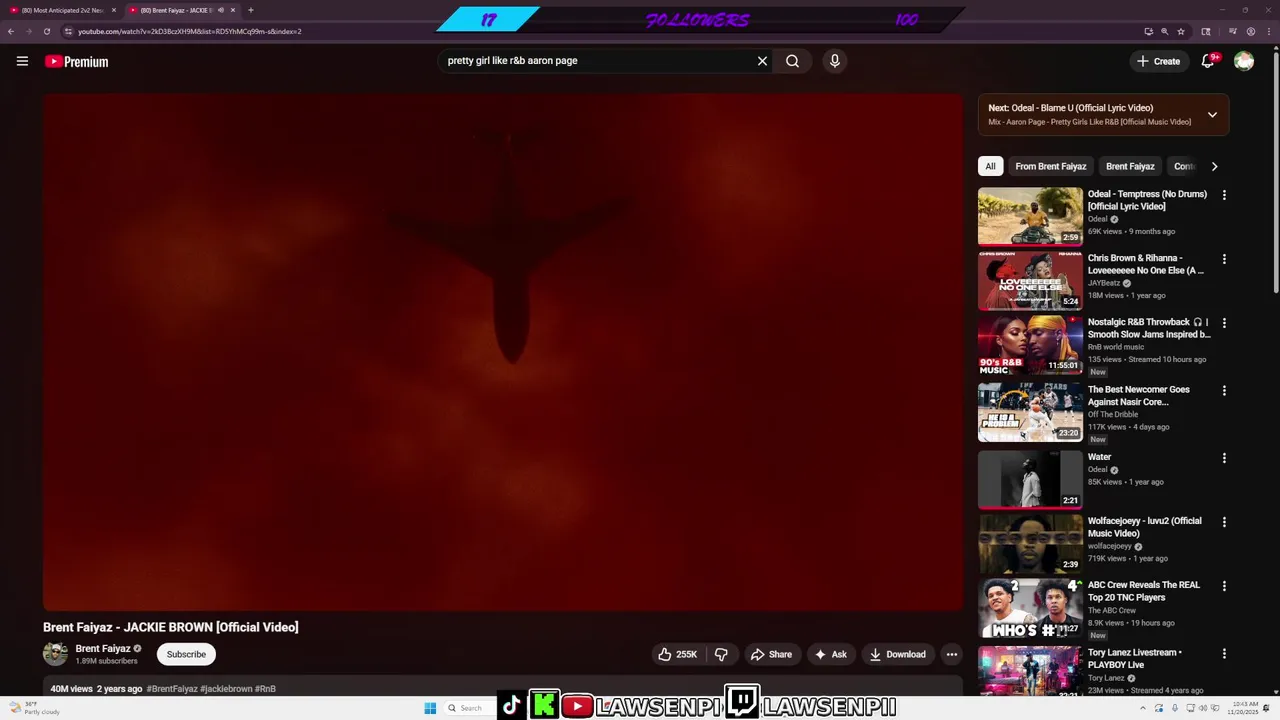Close the Most Anticipated 2v2 tab

(x=113, y=10)
